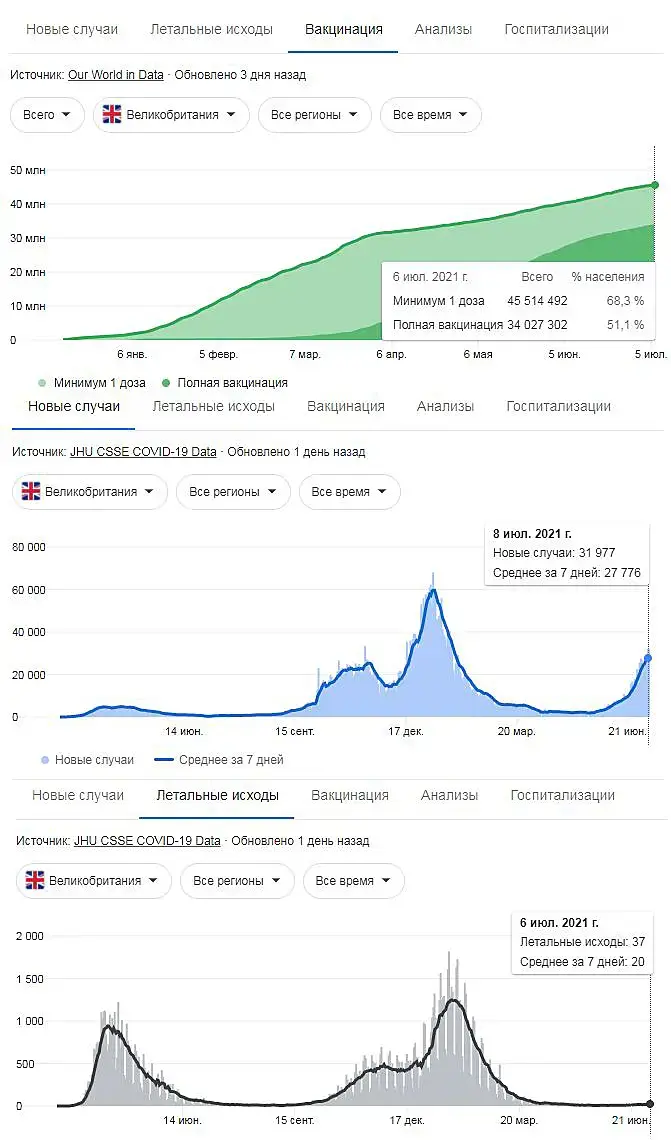This screenshot has height=1140, width=671.
Task: Click the UK flag above the deaths chart
Action: click(x=35, y=881)
